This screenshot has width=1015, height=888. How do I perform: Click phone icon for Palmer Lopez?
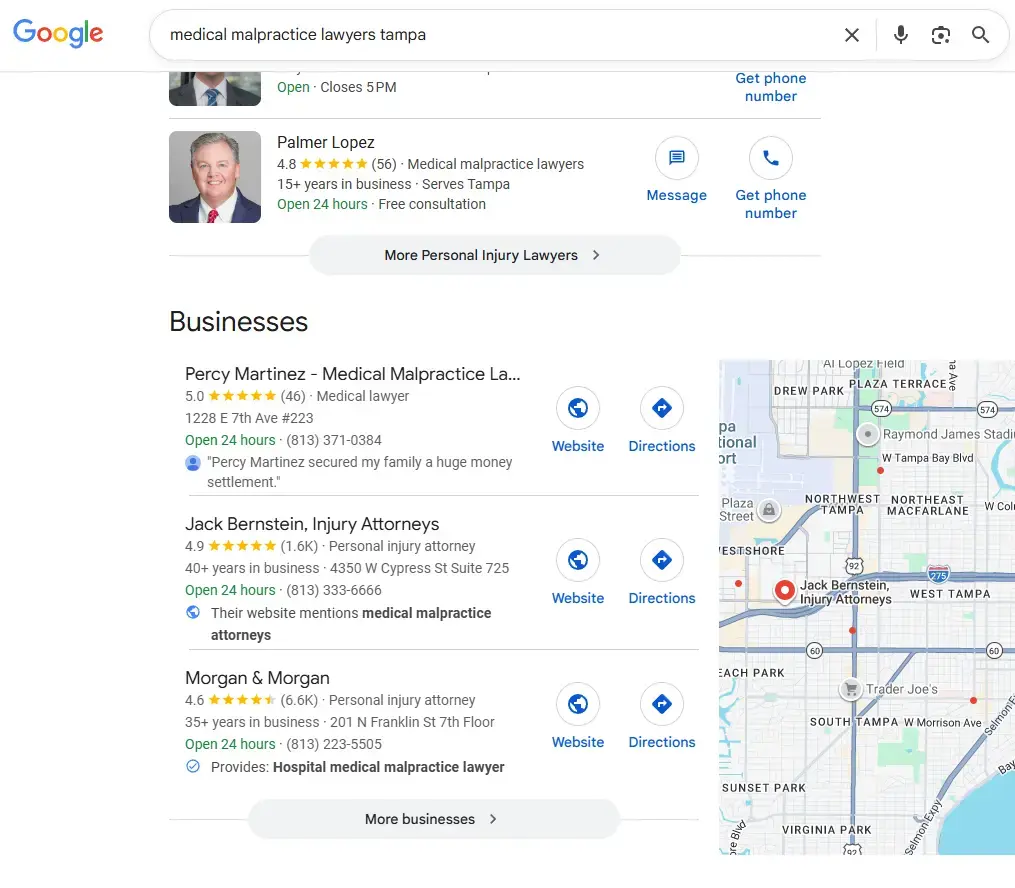coord(770,158)
